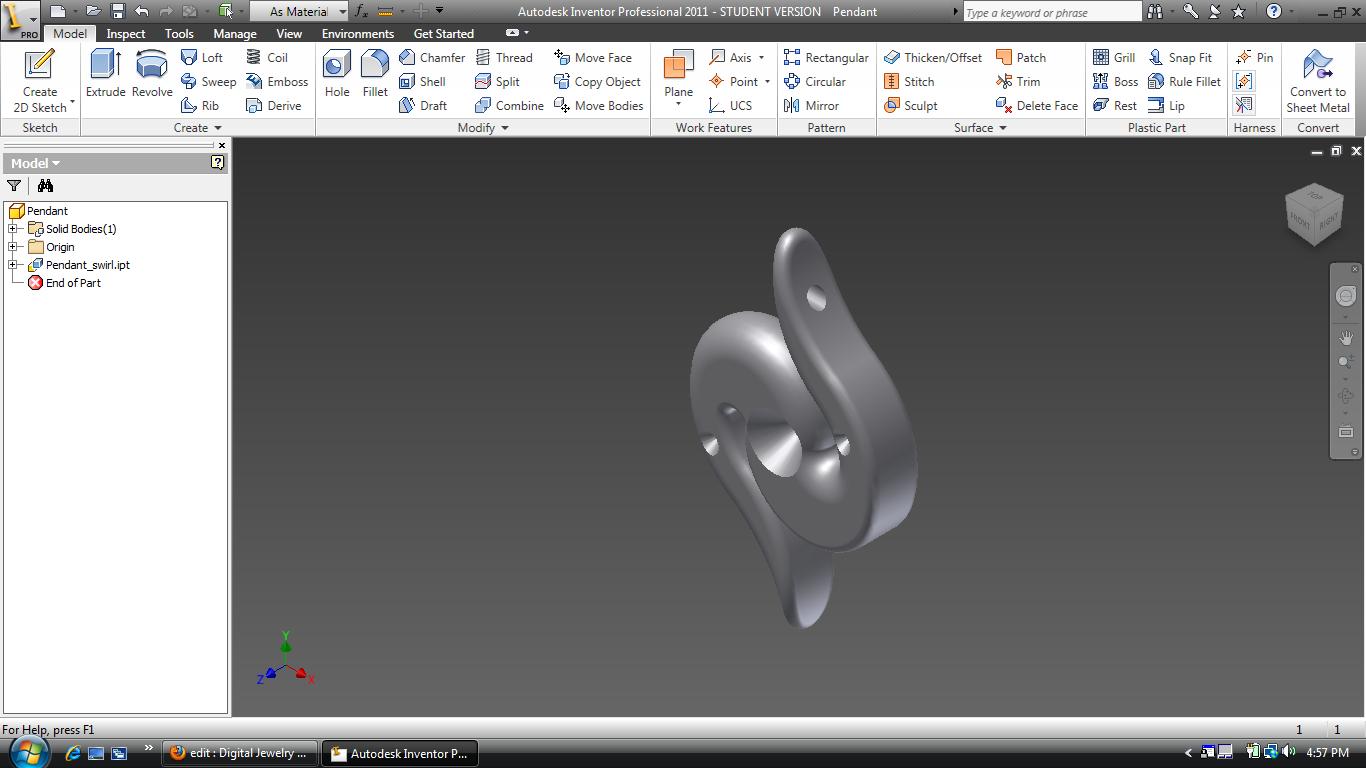Viewport: 1366px width, 768px height.
Task: Combine solid bodies tool
Action: coord(510,106)
